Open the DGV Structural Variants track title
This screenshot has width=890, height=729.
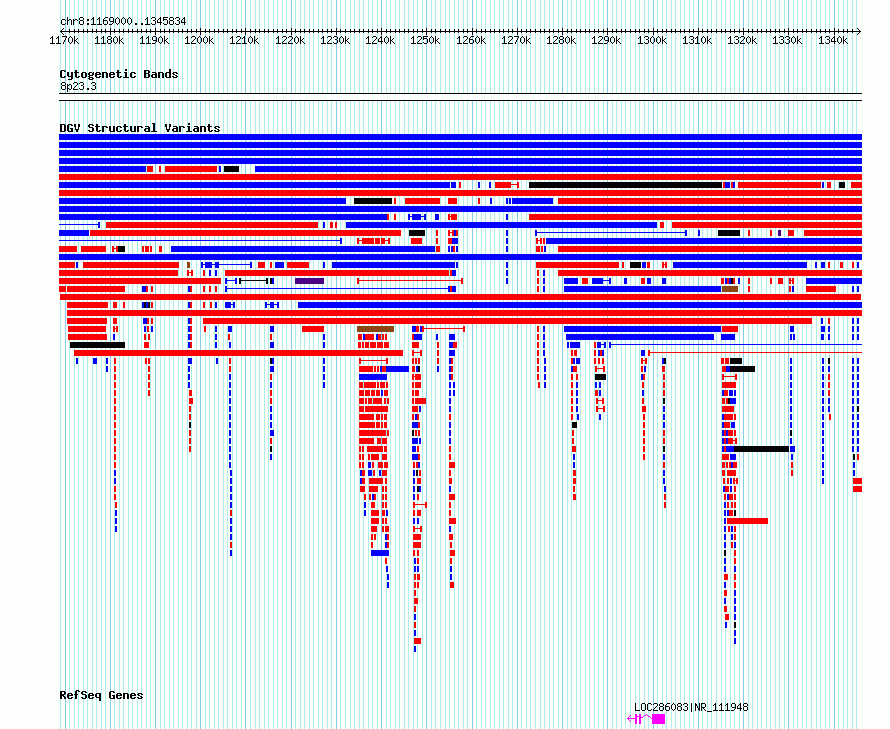coord(140,128)
